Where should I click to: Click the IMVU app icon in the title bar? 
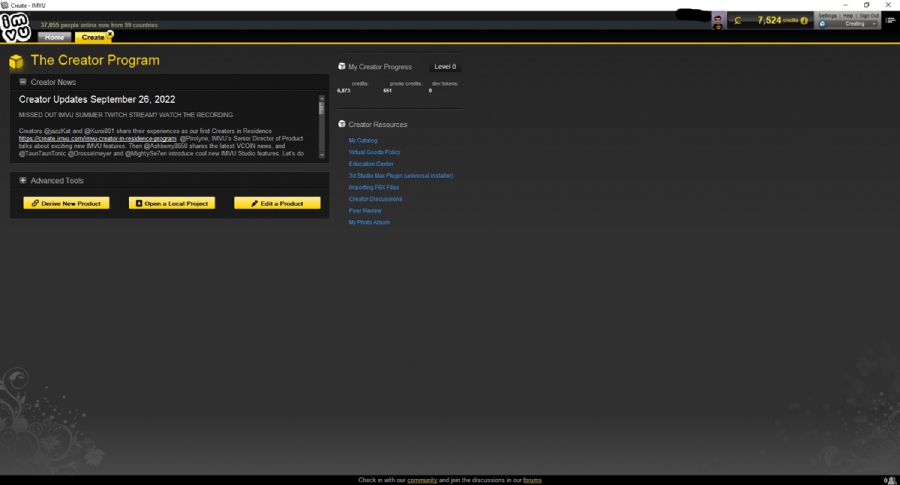click(x=5, y=5)
